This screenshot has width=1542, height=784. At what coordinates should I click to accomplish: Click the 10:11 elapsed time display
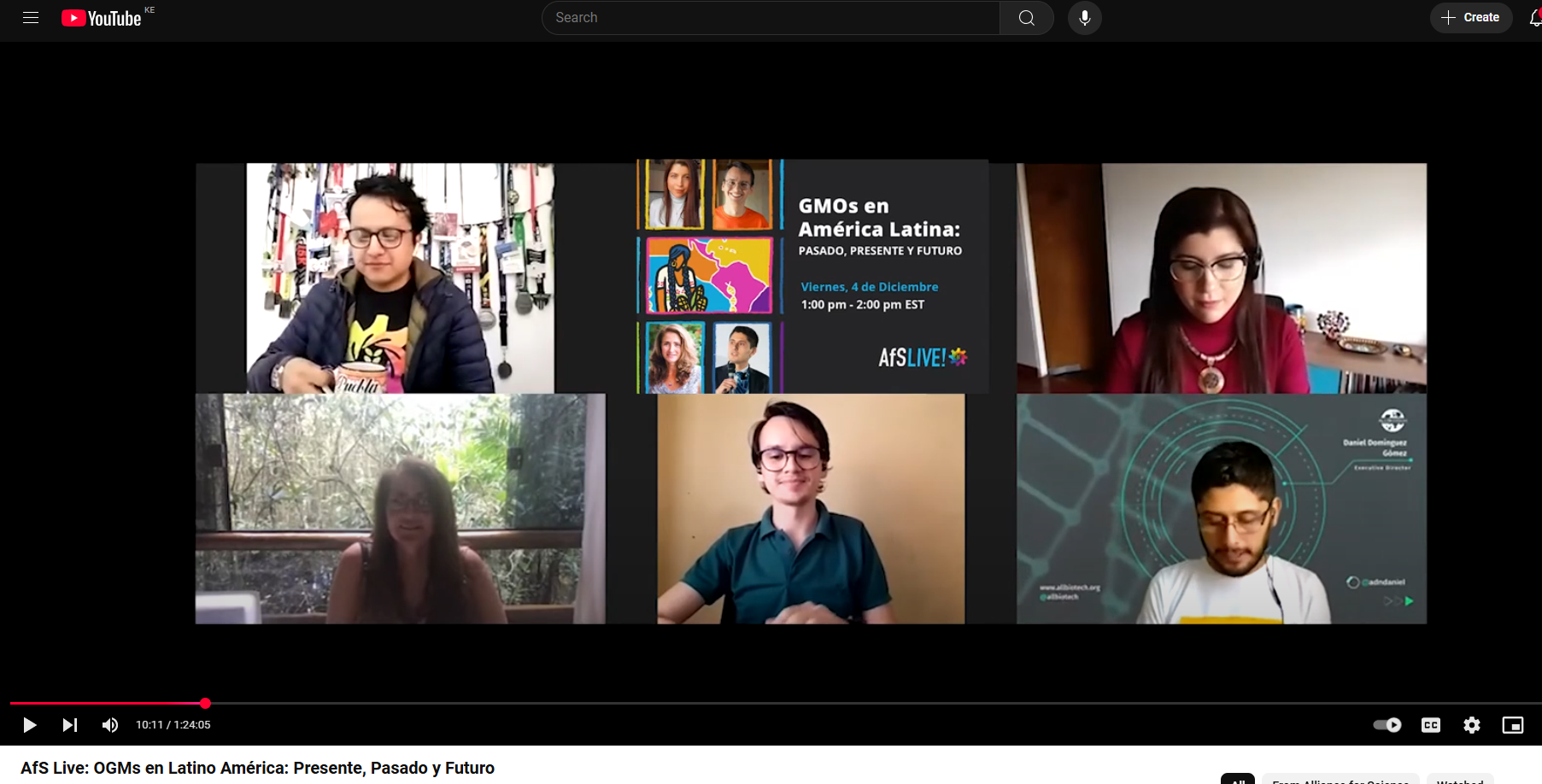click(149, 725)
